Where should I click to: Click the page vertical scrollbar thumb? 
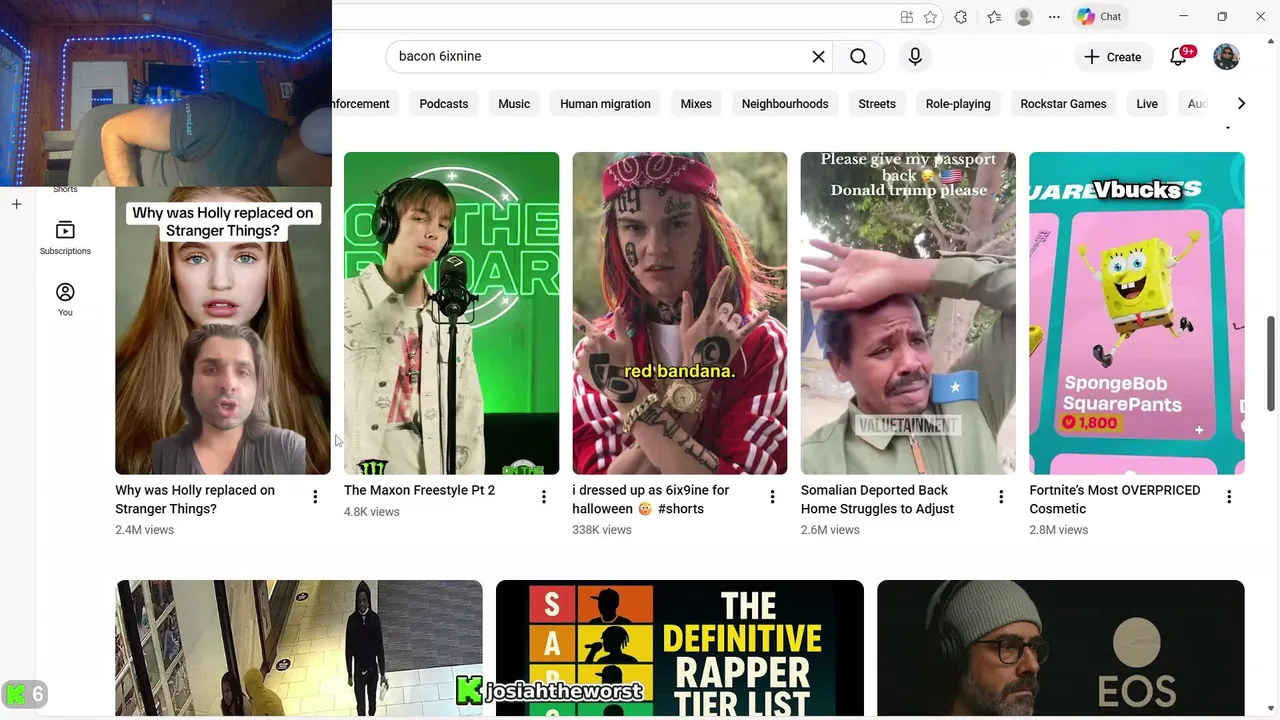tap(1271, 362)
